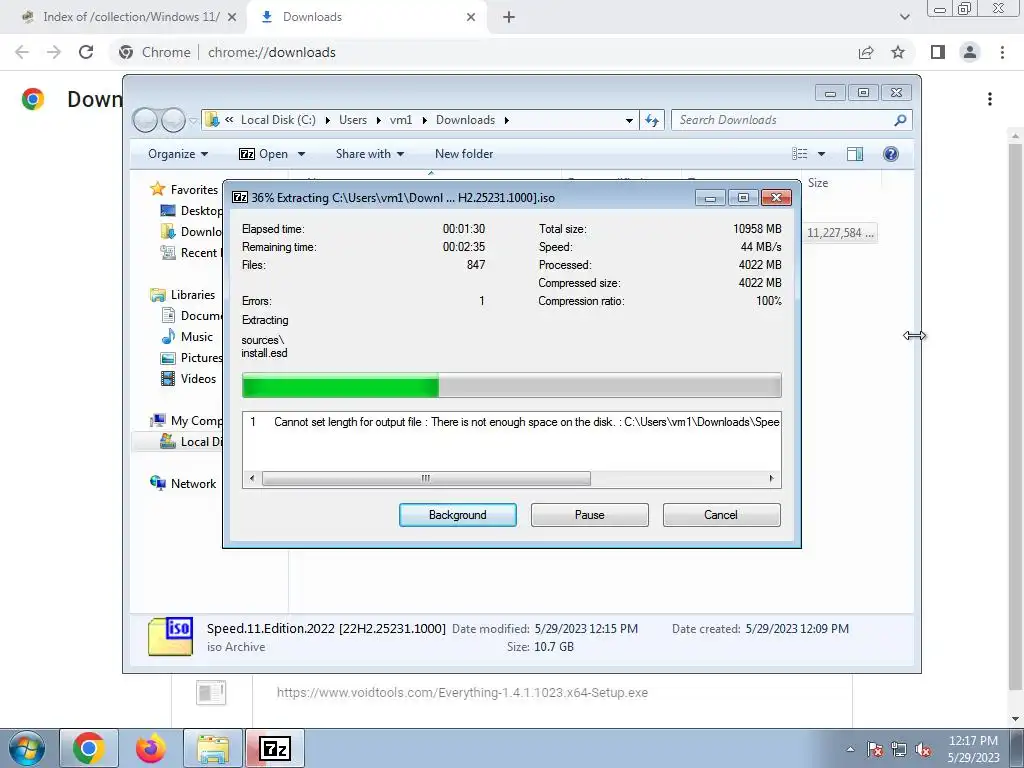Open Downloads page more actions menu
The height and width of the screenshot is (768, 1024).
tap(990, 99)
